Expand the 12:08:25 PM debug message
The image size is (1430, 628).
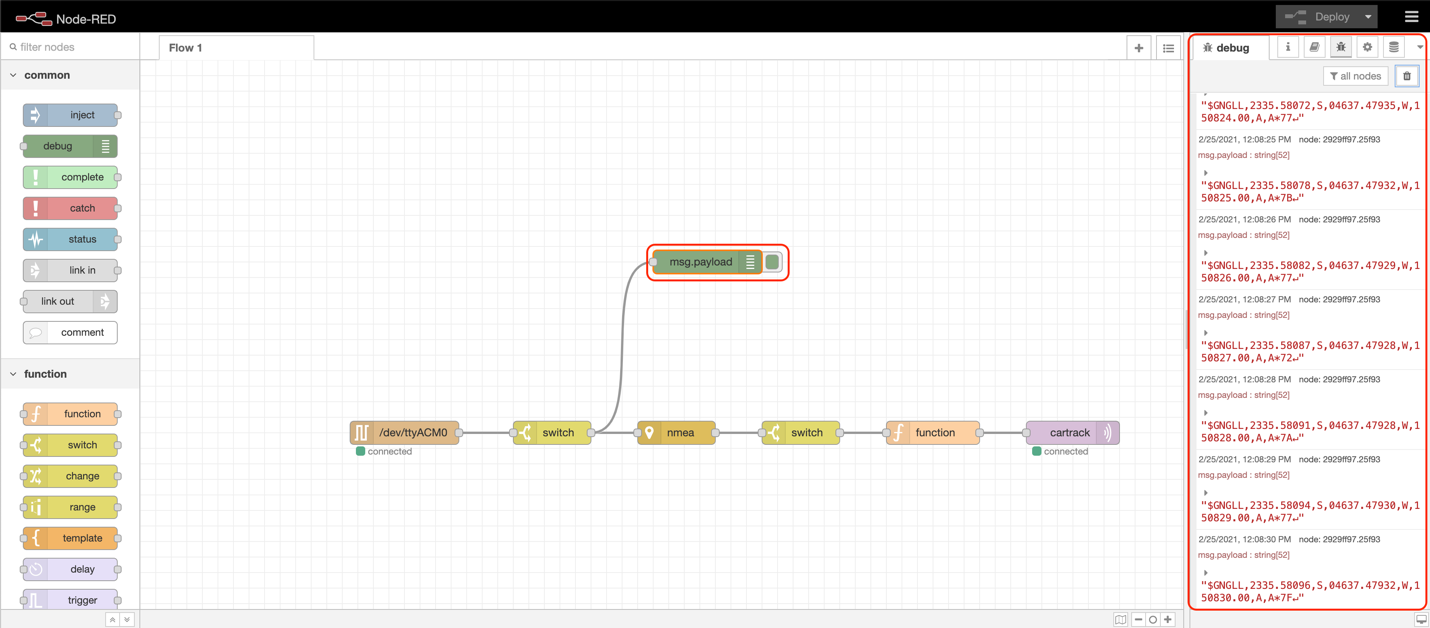1206,173
